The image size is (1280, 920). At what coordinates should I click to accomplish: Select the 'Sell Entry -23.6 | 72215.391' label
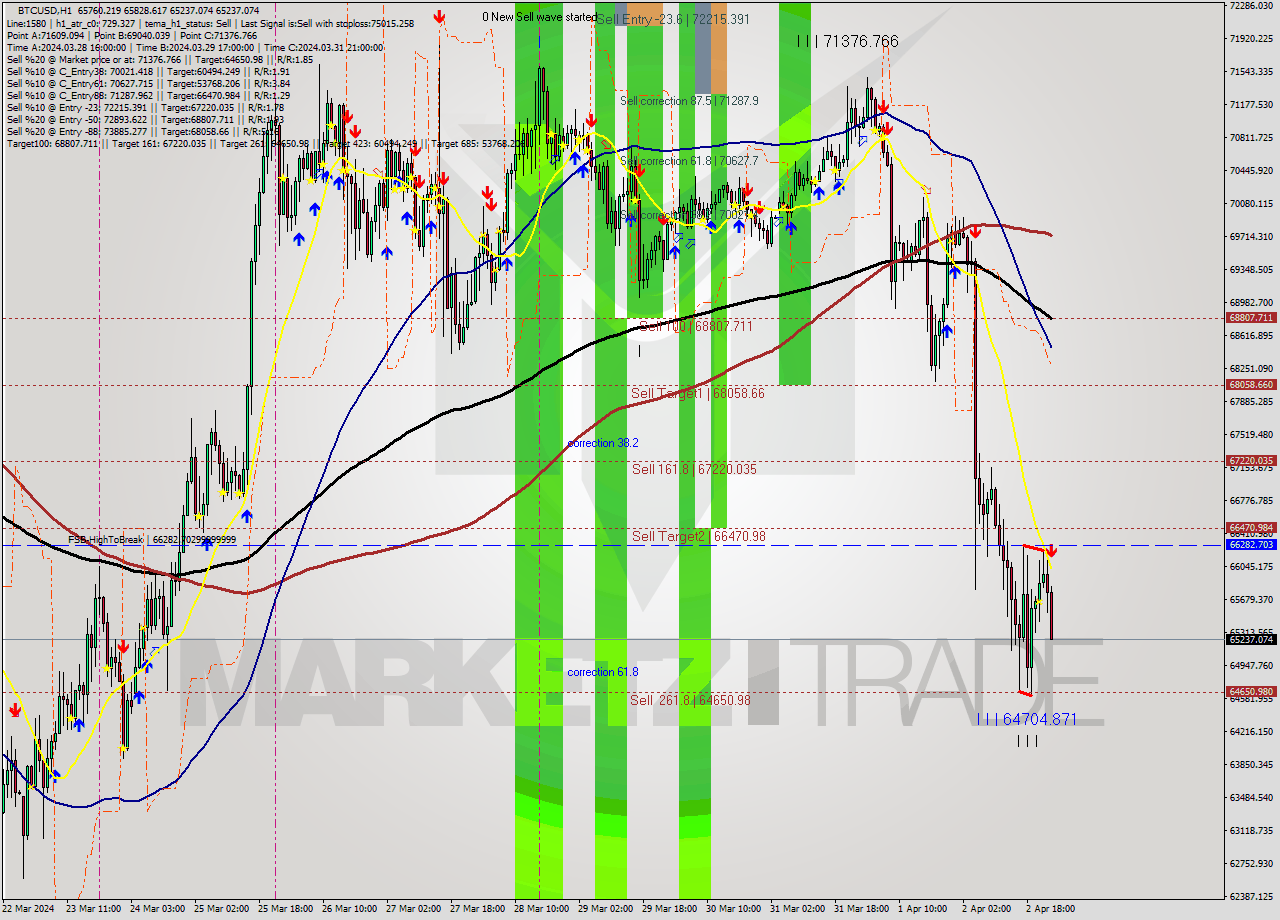pyautogui.click(x=672, y=19)
